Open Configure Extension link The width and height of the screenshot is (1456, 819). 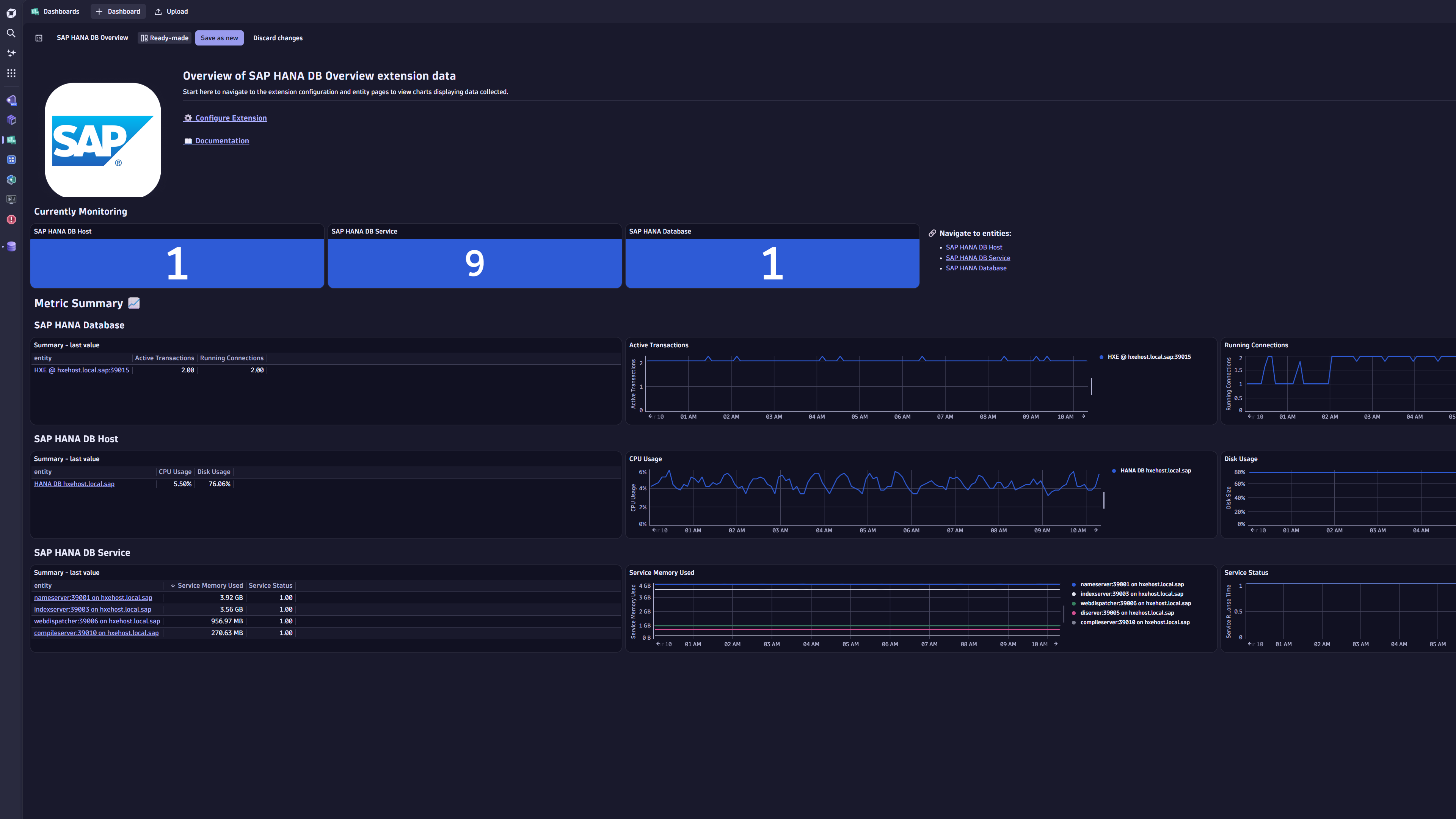pos(231,118)
